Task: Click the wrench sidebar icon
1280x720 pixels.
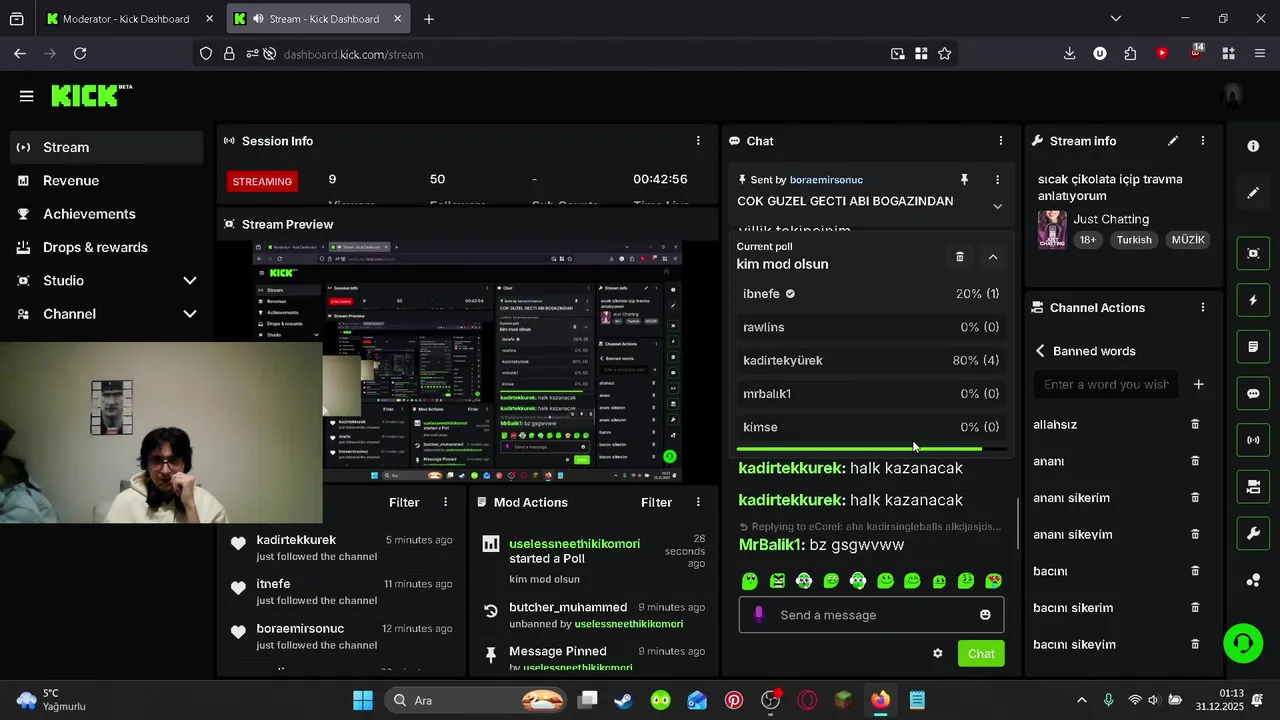Action: coord(1253,533)
